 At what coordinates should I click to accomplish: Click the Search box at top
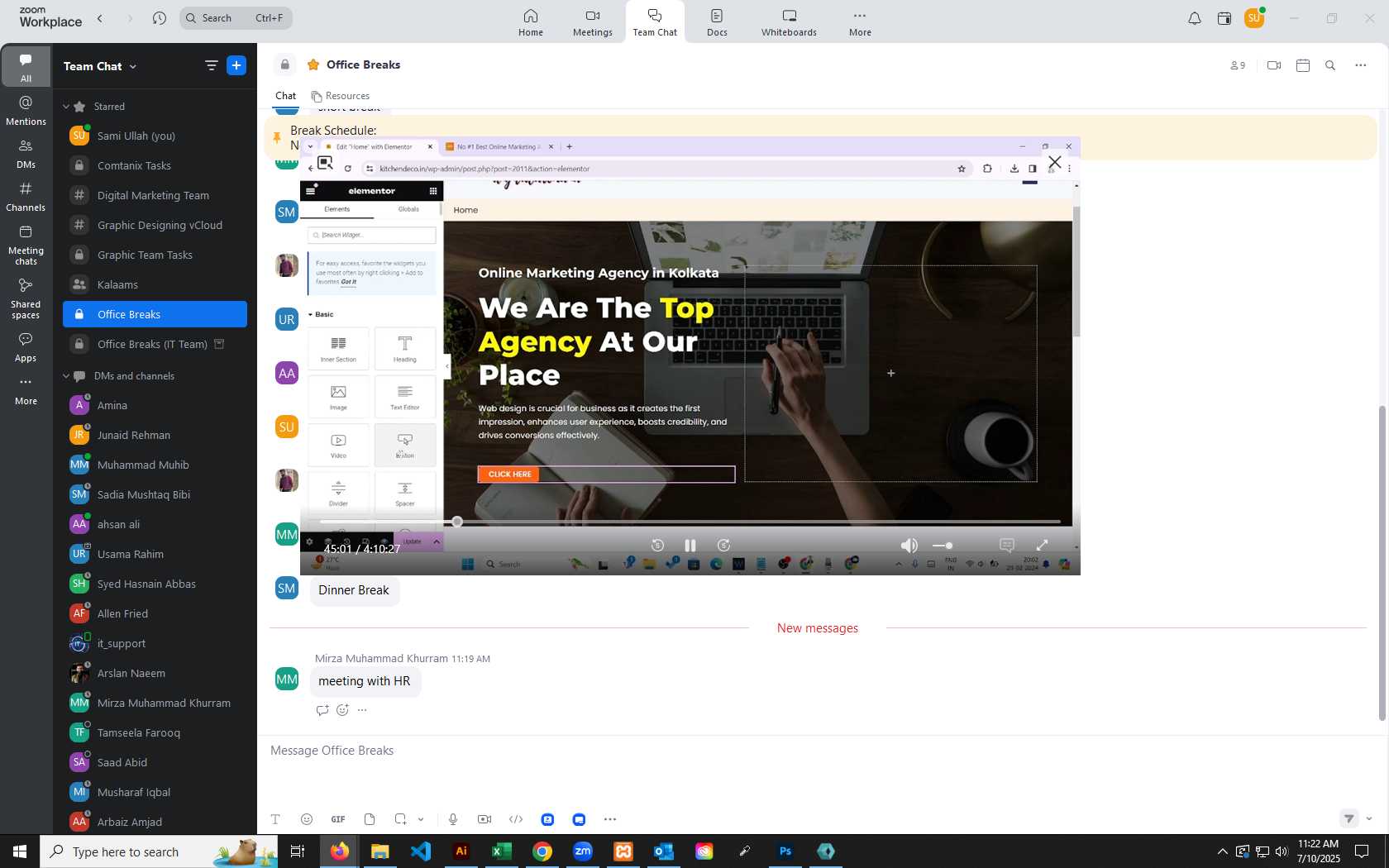236,18
